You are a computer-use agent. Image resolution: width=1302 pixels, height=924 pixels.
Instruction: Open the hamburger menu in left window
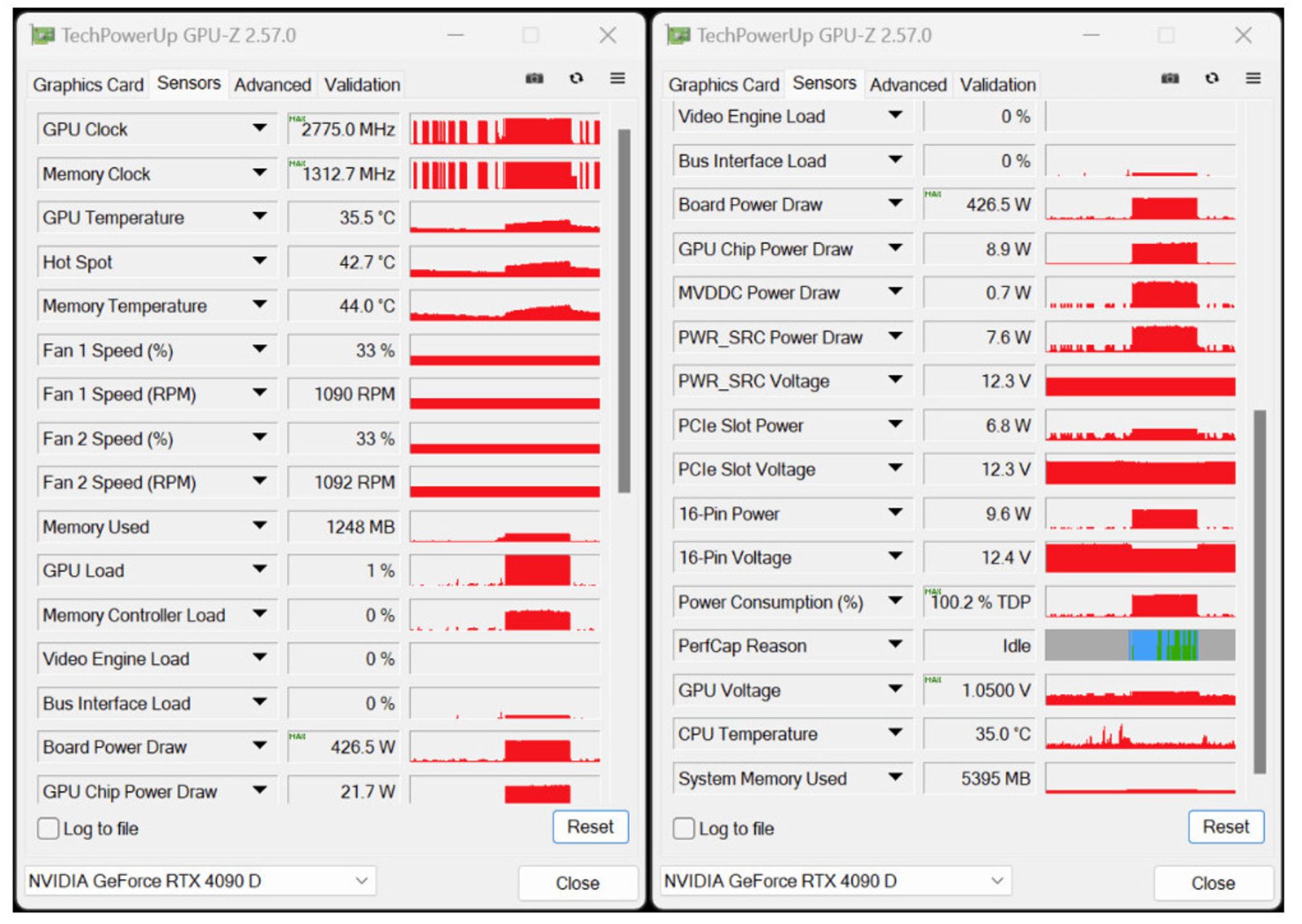[x=618, y=79]
